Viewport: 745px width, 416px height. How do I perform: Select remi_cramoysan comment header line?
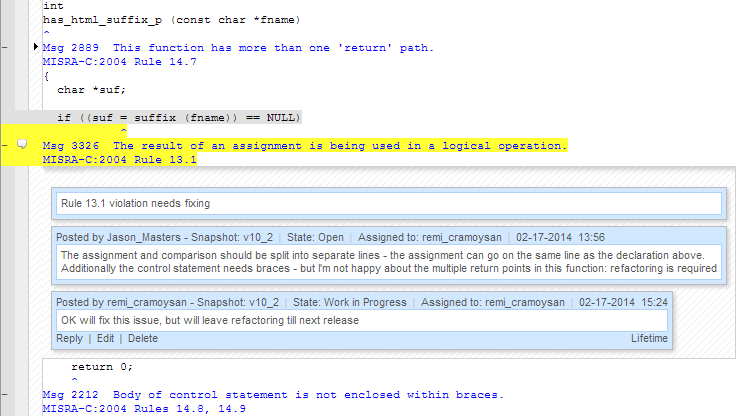tap(362, 303)
